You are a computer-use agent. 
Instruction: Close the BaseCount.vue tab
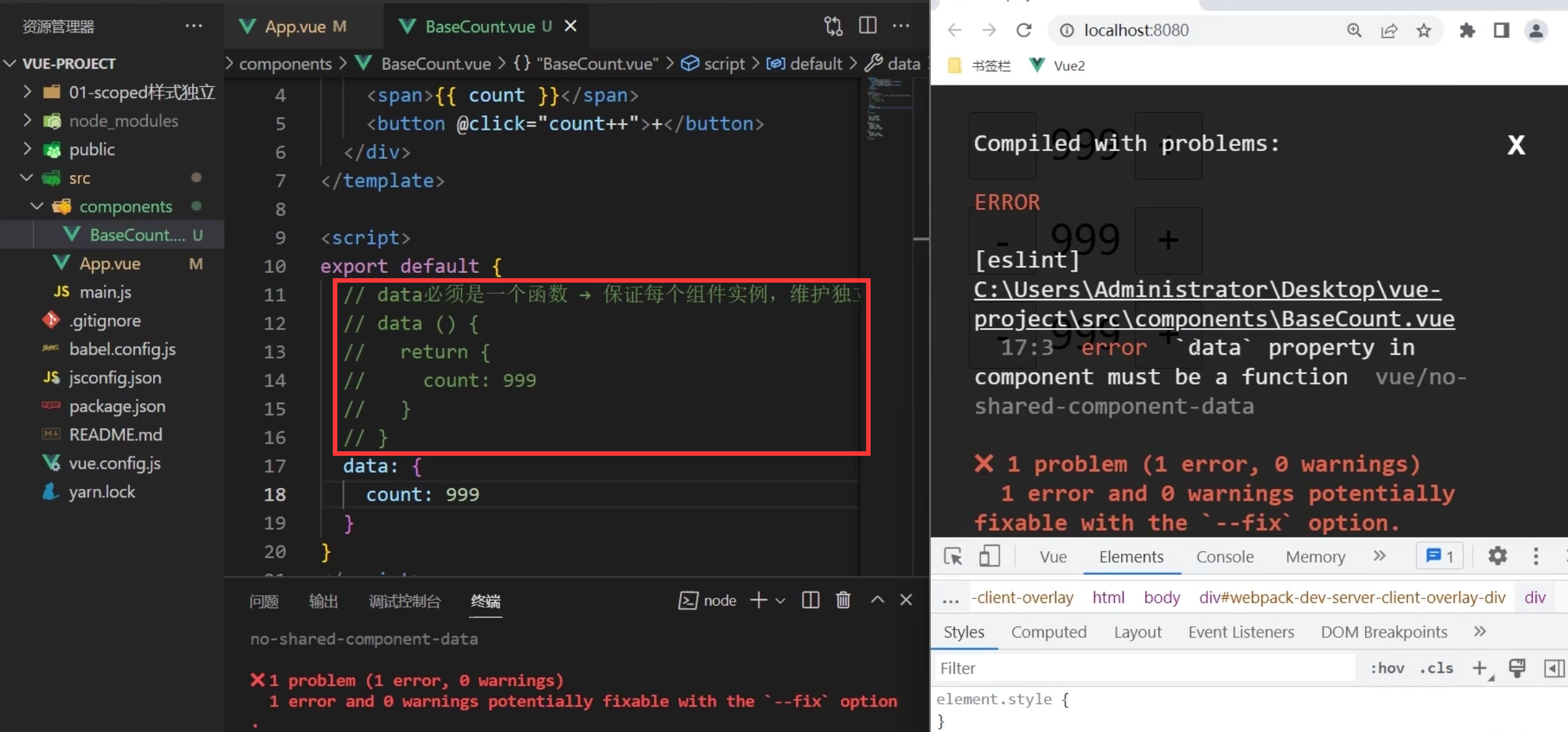tap(570, 26)
